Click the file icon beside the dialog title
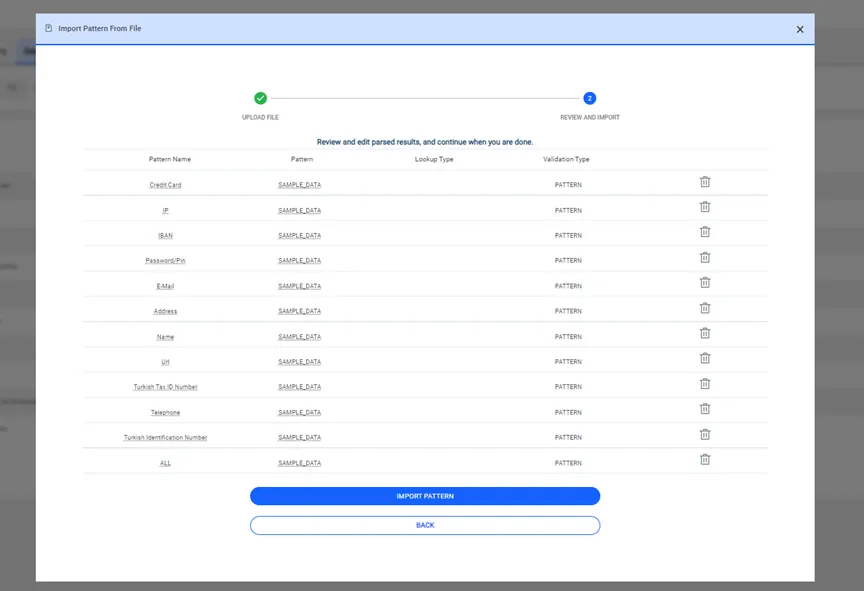864x591 pixels. [48, 28]
